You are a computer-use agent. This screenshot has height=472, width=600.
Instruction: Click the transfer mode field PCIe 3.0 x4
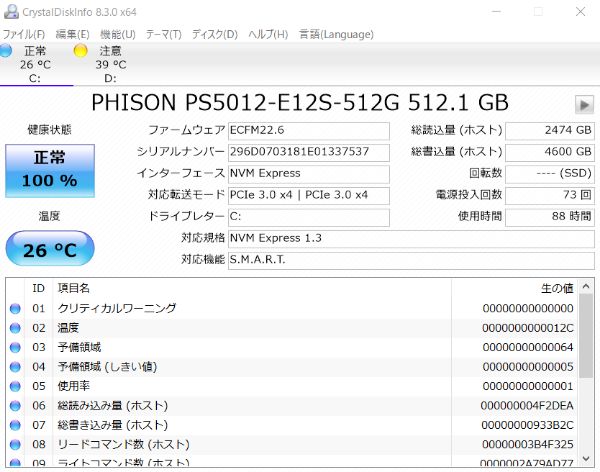[308, 195]
